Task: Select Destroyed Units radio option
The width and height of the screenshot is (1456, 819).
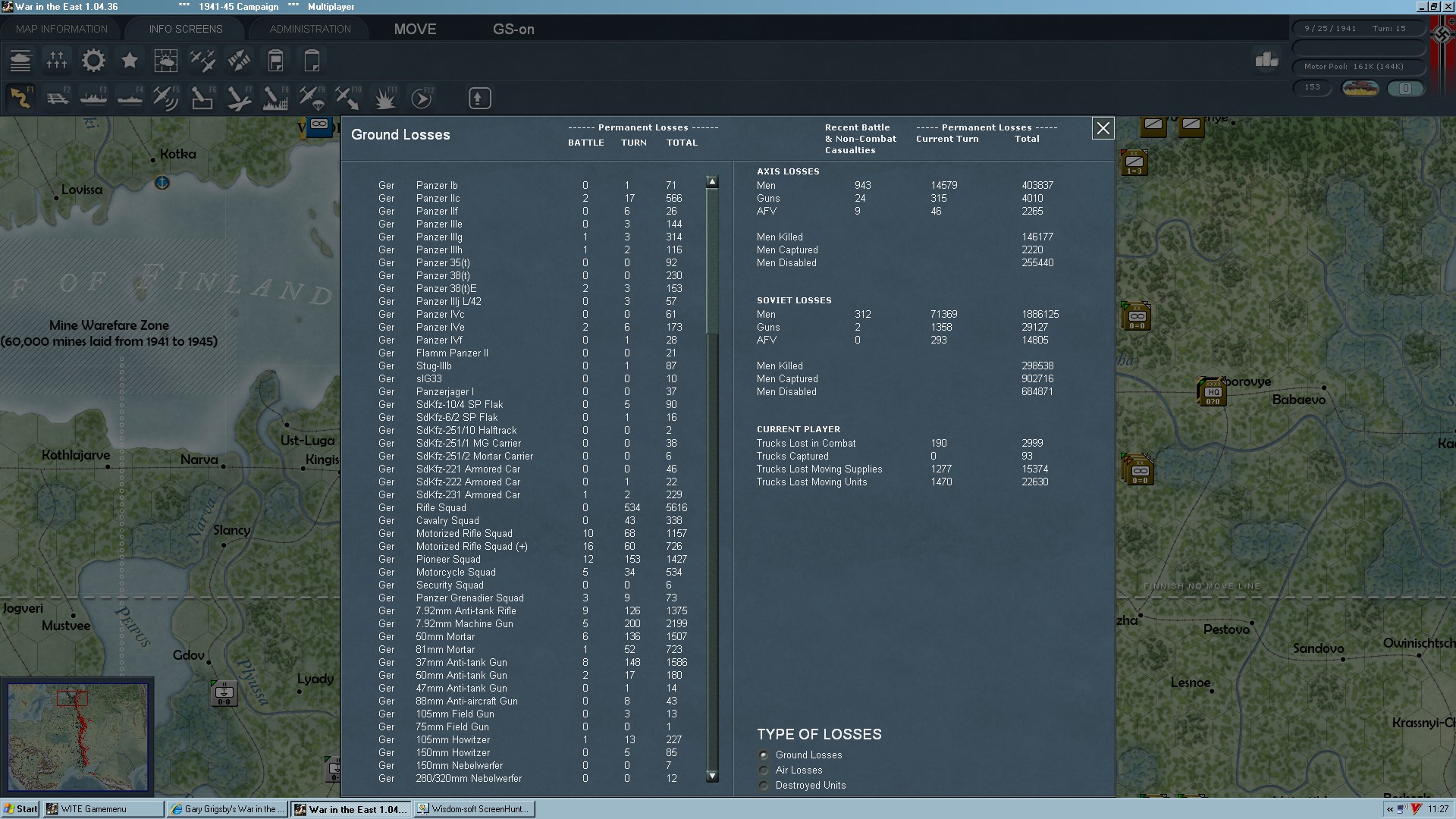Action: point(764,786)
